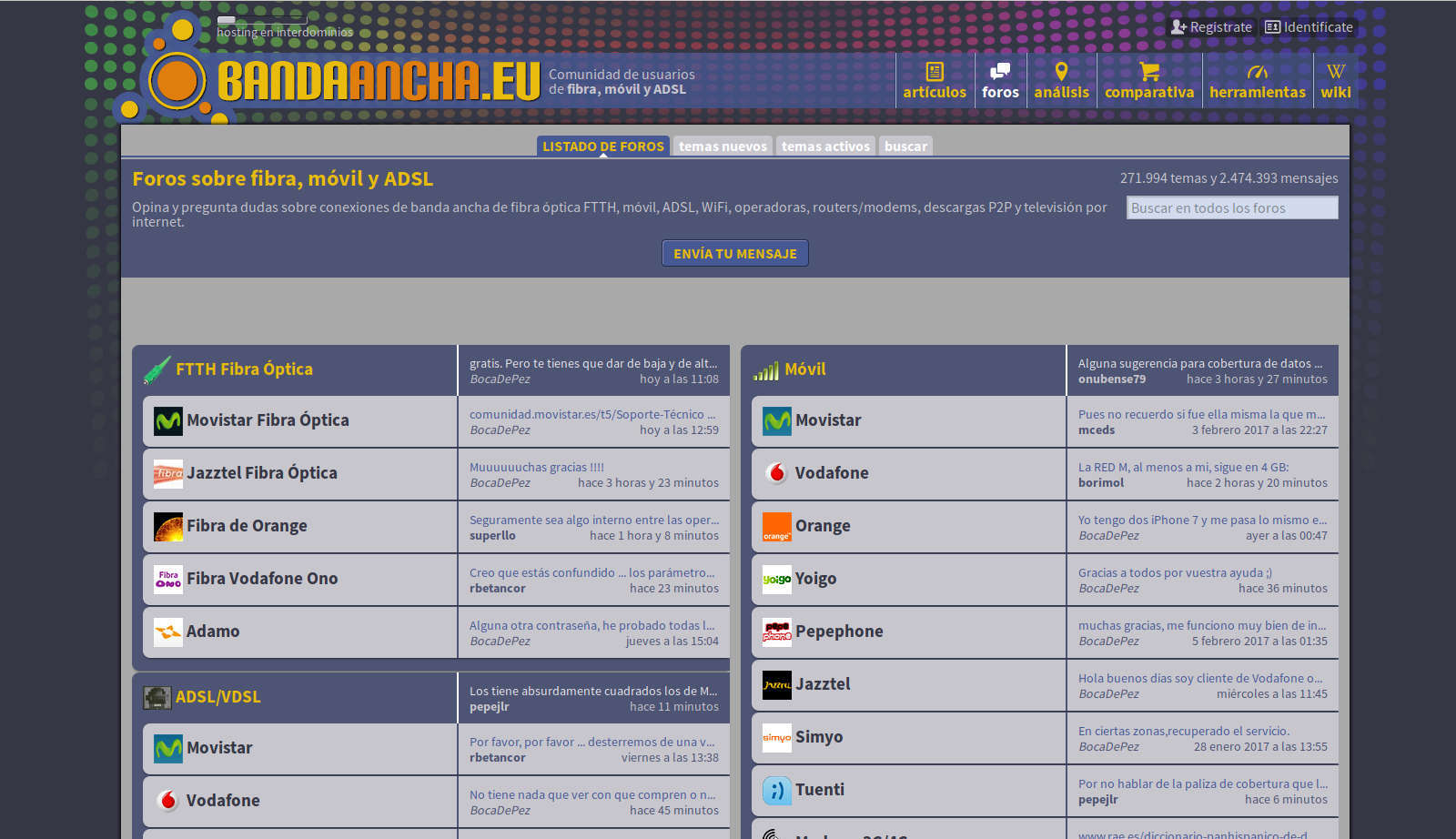Click author name onubense79
Image resolution: width=1456 pixels, height=839 pixels.
[x=1112, y=379]
